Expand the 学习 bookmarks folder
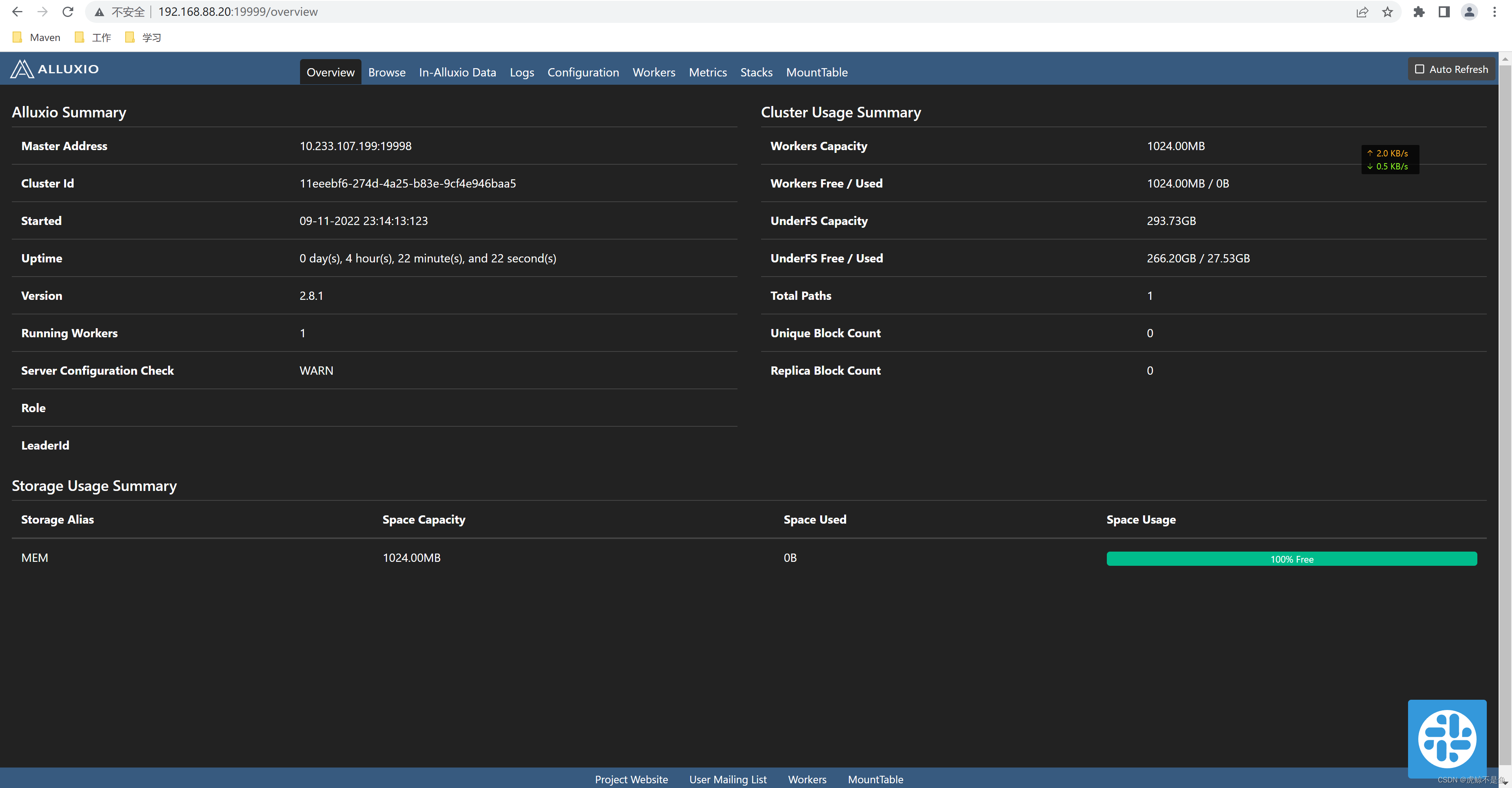This screenshot has height=788, width=1512. pyautogui.click(x=143, y=37)
